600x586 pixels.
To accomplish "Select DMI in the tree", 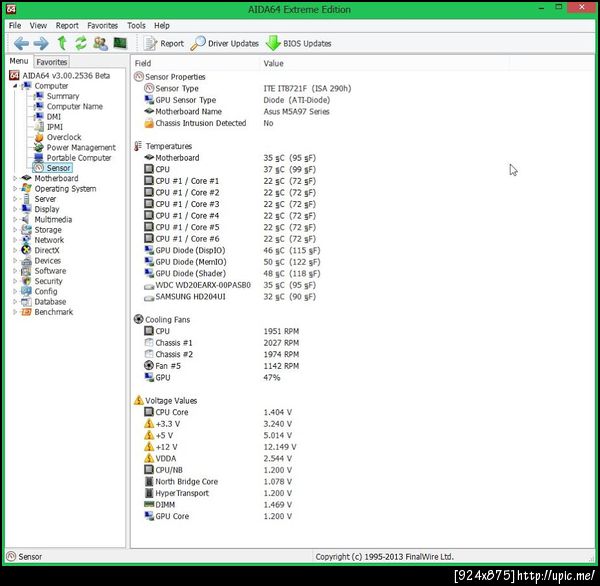I will click(54, 117).
